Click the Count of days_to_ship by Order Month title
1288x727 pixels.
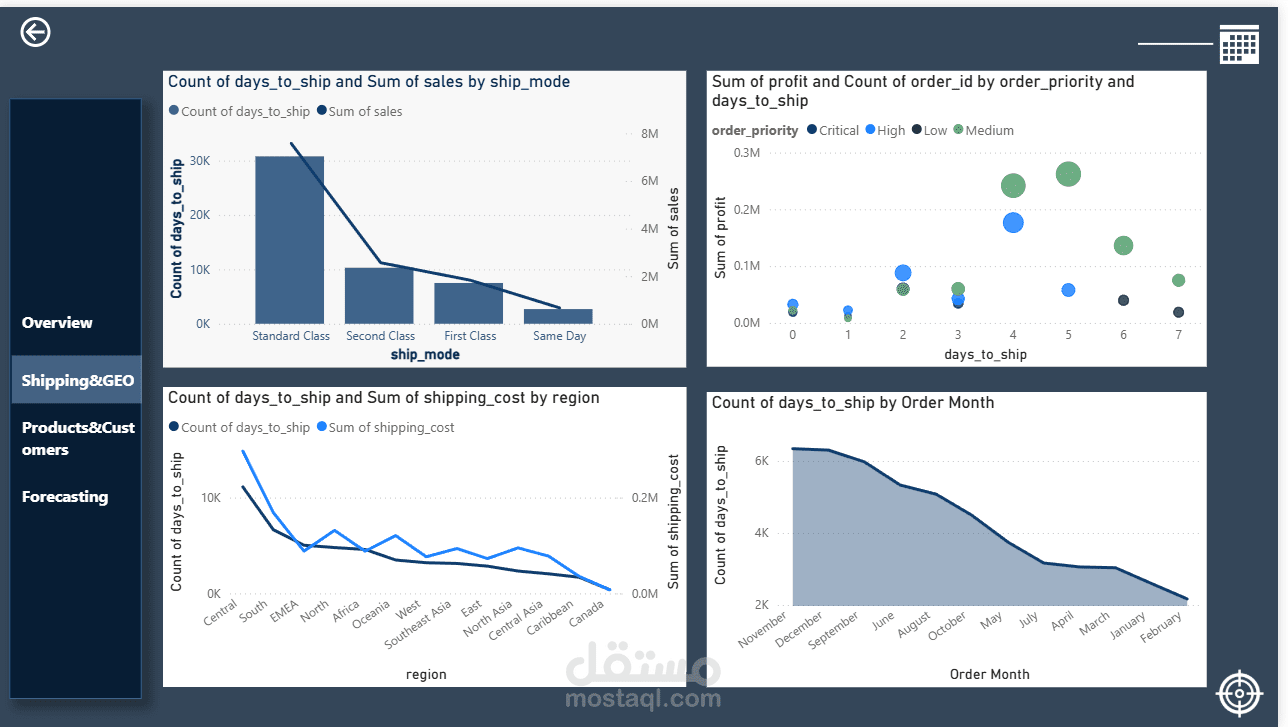(853, 402)
